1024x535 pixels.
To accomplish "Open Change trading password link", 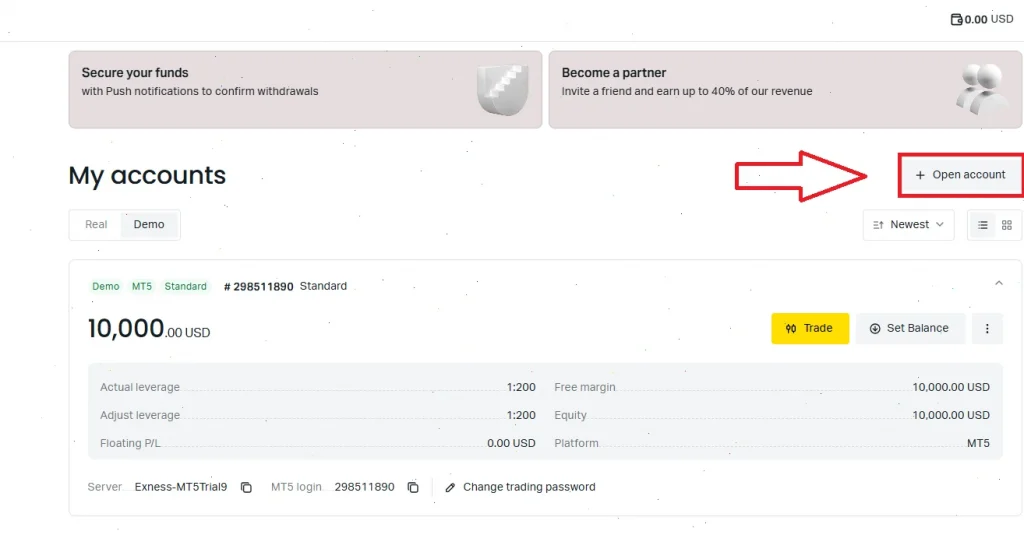I will tap(529, 487).
